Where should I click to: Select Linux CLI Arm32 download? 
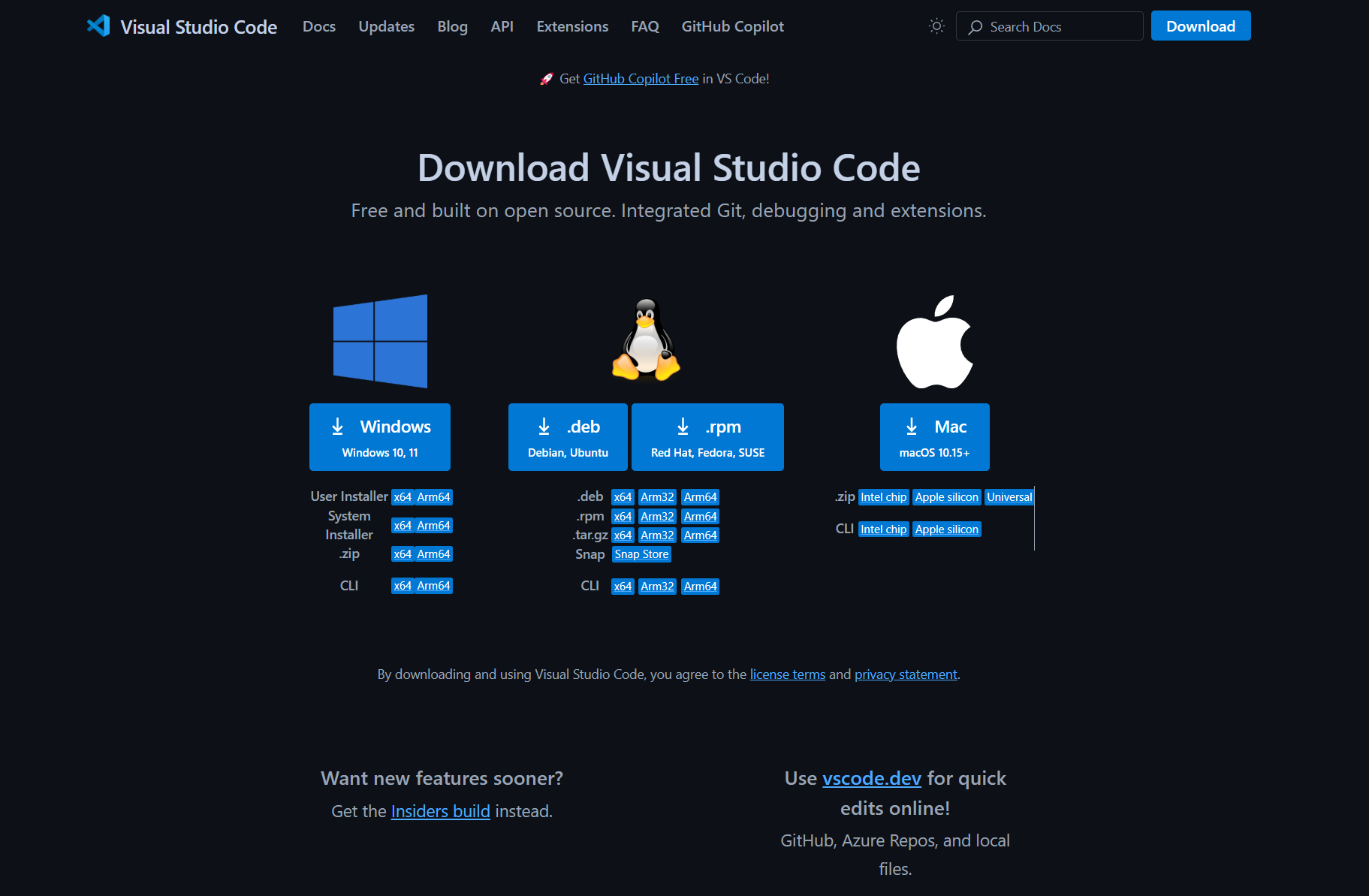[x=657, y=587]
